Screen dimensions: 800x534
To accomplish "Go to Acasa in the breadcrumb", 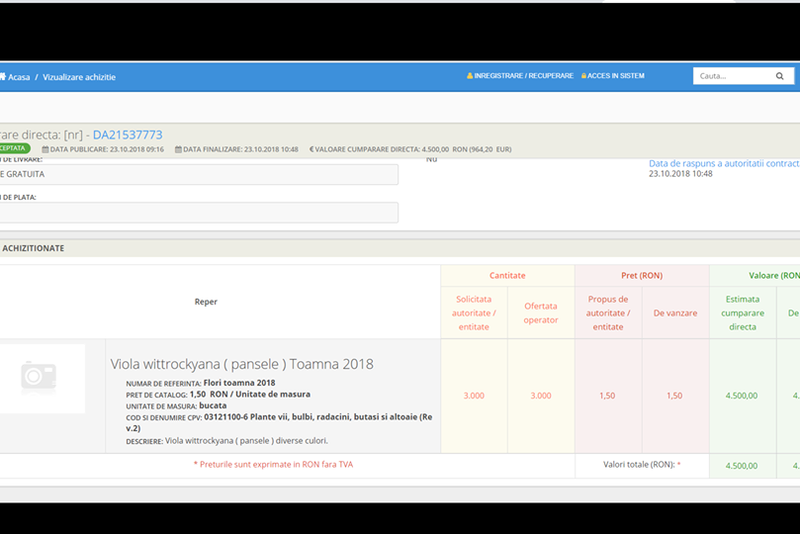I will click(x=18, y=77).
